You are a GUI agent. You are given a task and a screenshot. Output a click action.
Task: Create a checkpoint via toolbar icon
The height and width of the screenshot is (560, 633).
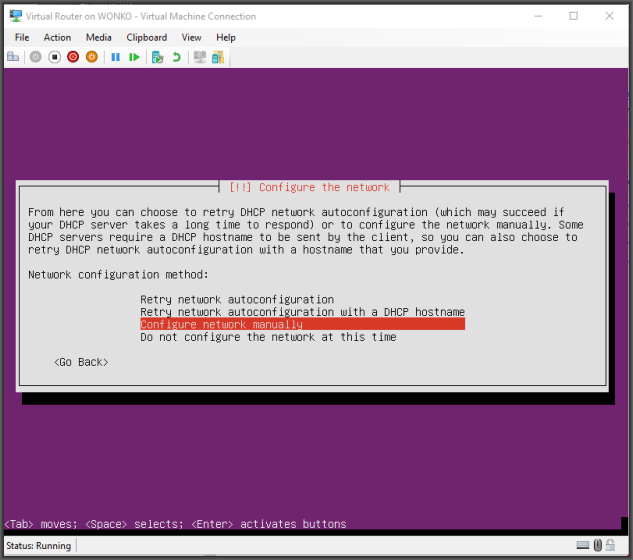(157, 57)
